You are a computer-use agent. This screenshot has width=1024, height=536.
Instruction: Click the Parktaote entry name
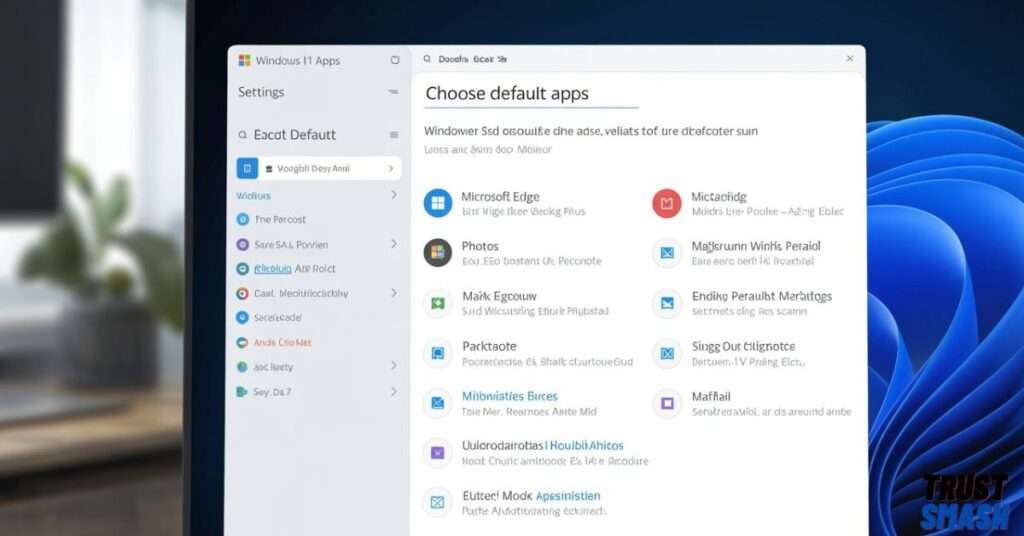[489, 346]
